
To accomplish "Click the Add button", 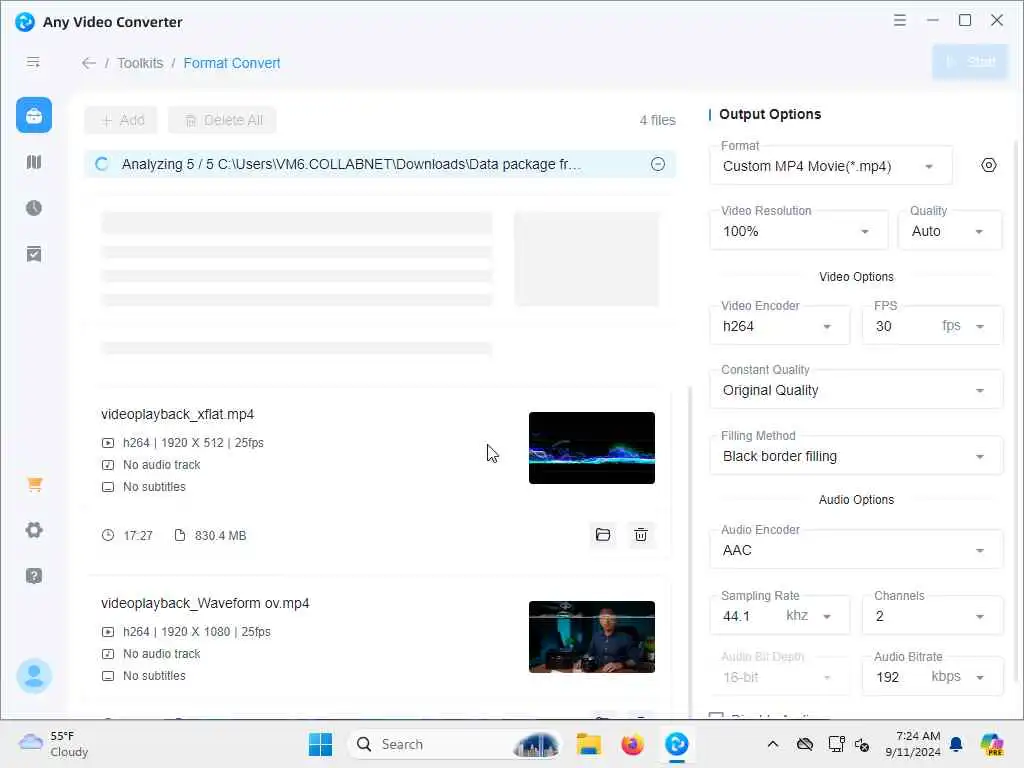I will (x=121, y=120).
